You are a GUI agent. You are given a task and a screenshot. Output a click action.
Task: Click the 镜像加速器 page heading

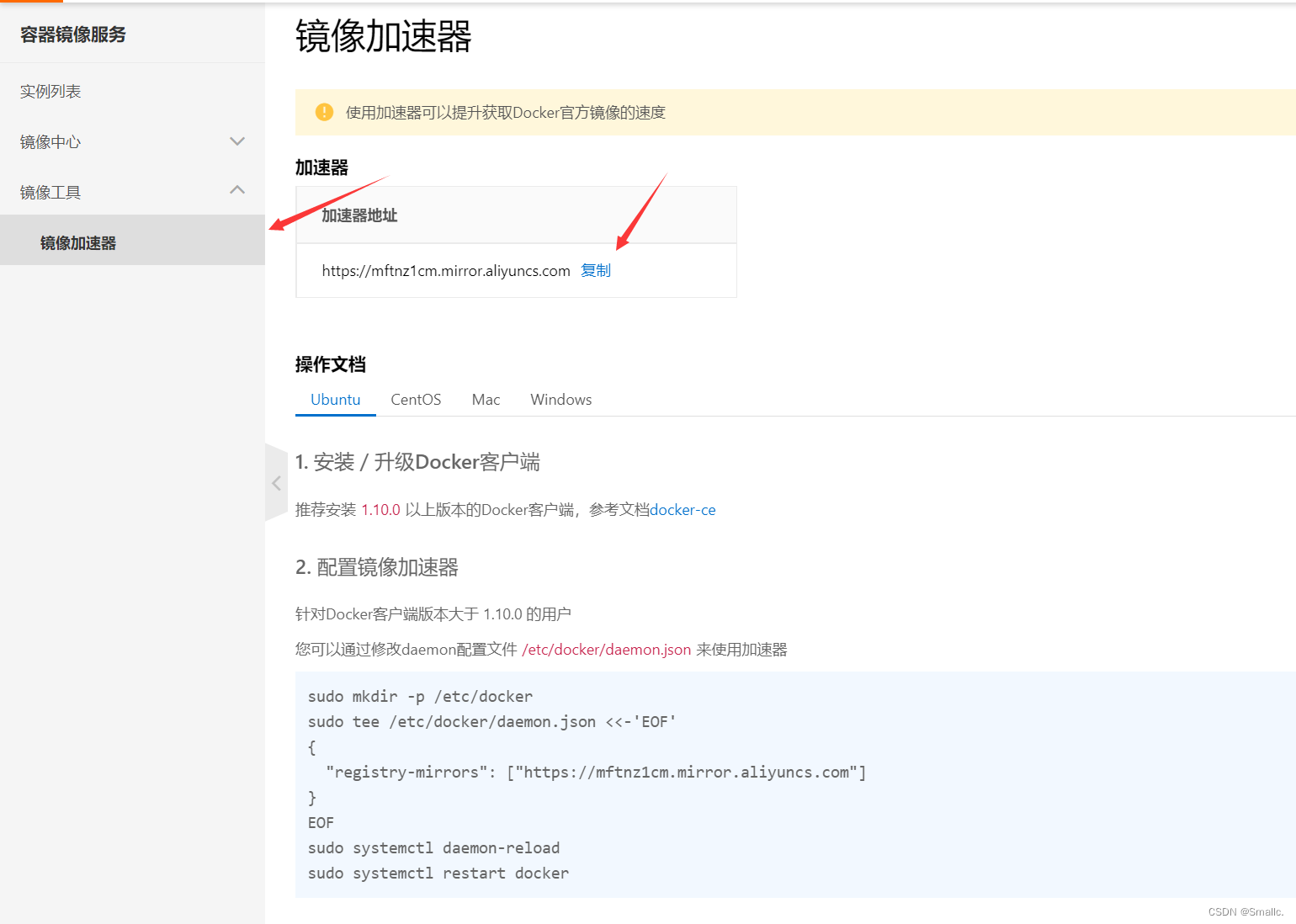coord(383,38)
